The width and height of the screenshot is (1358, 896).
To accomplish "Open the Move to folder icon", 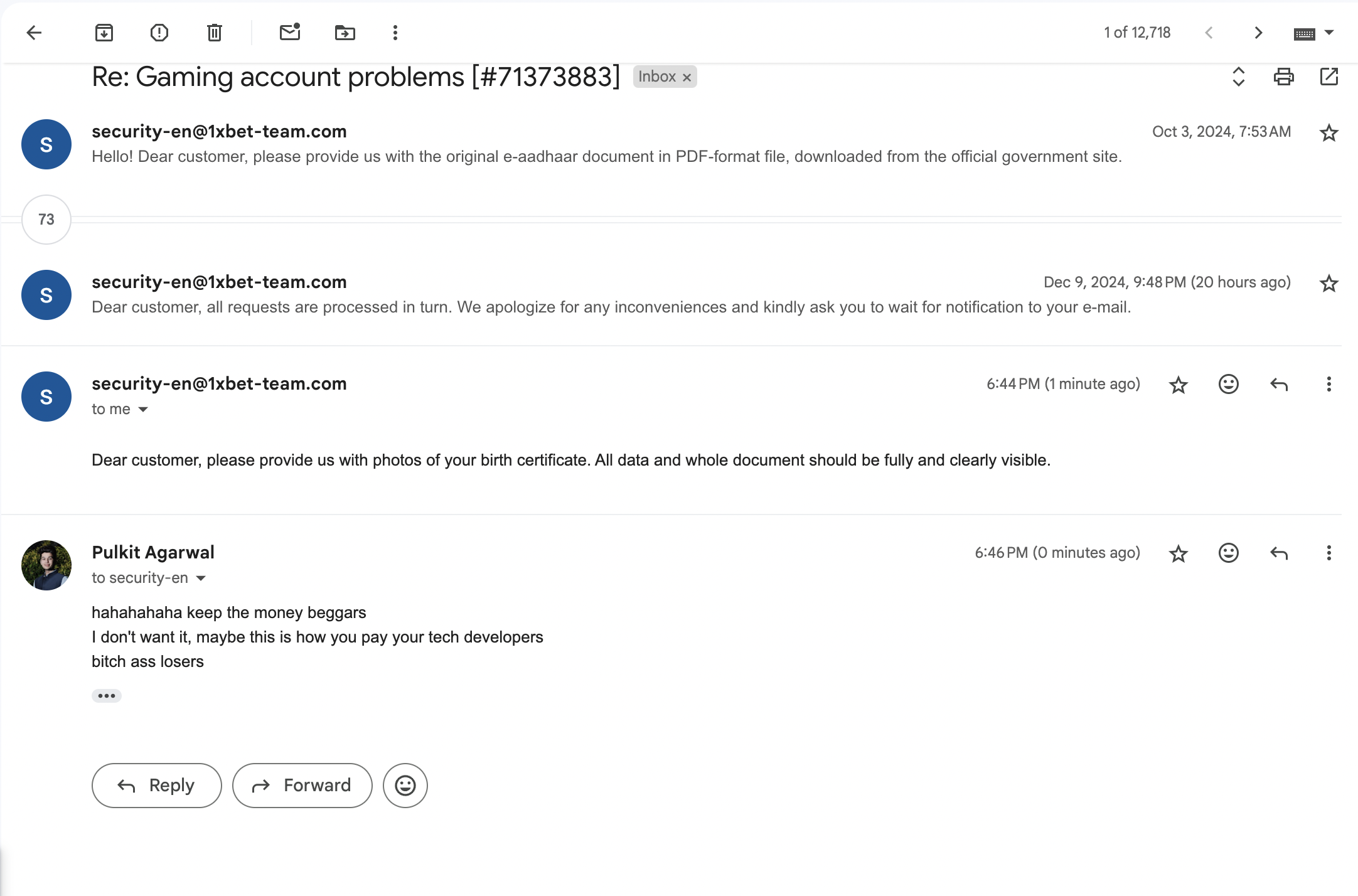I will pos(345,33).
